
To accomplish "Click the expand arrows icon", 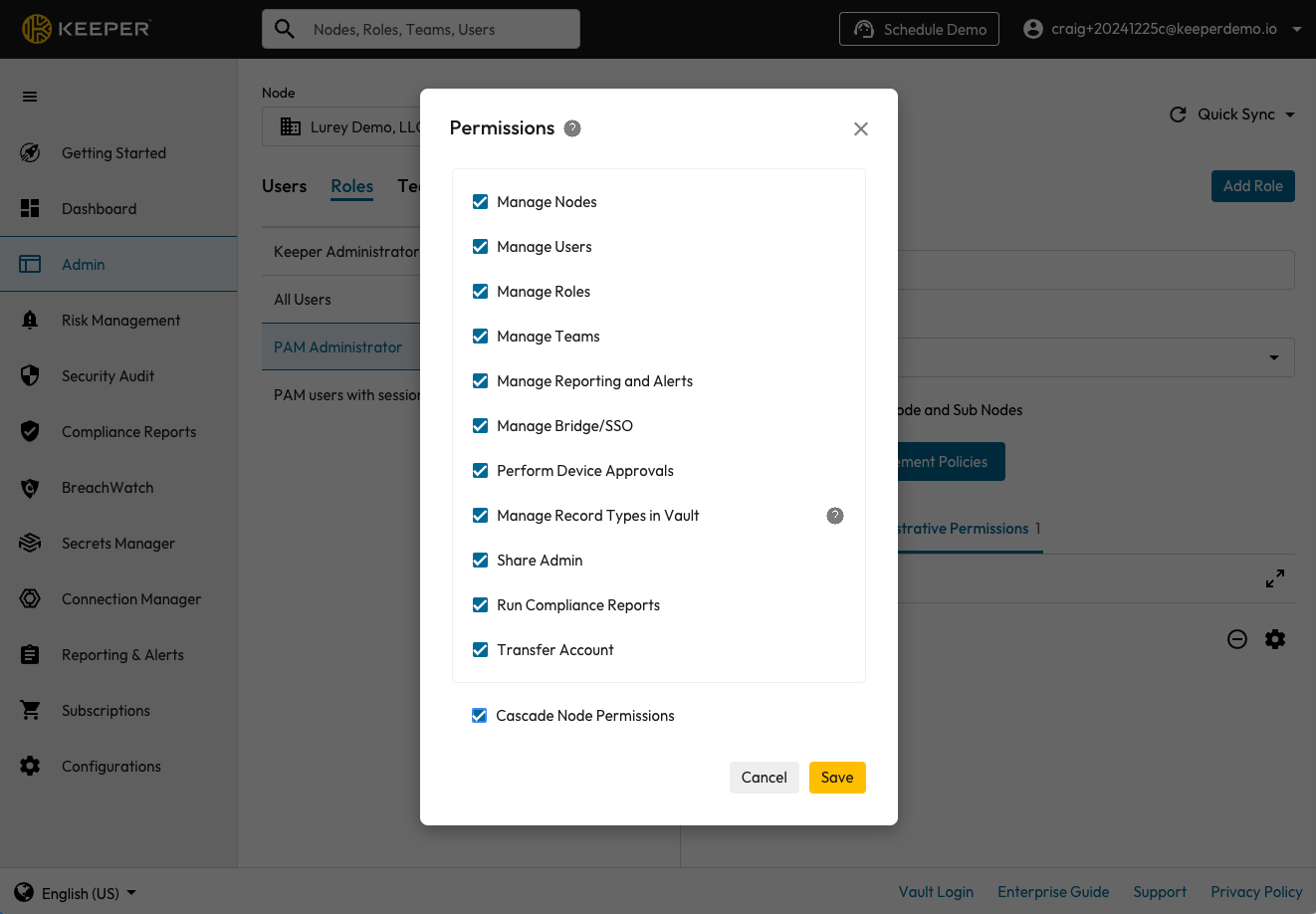I will pos(1275,578).
